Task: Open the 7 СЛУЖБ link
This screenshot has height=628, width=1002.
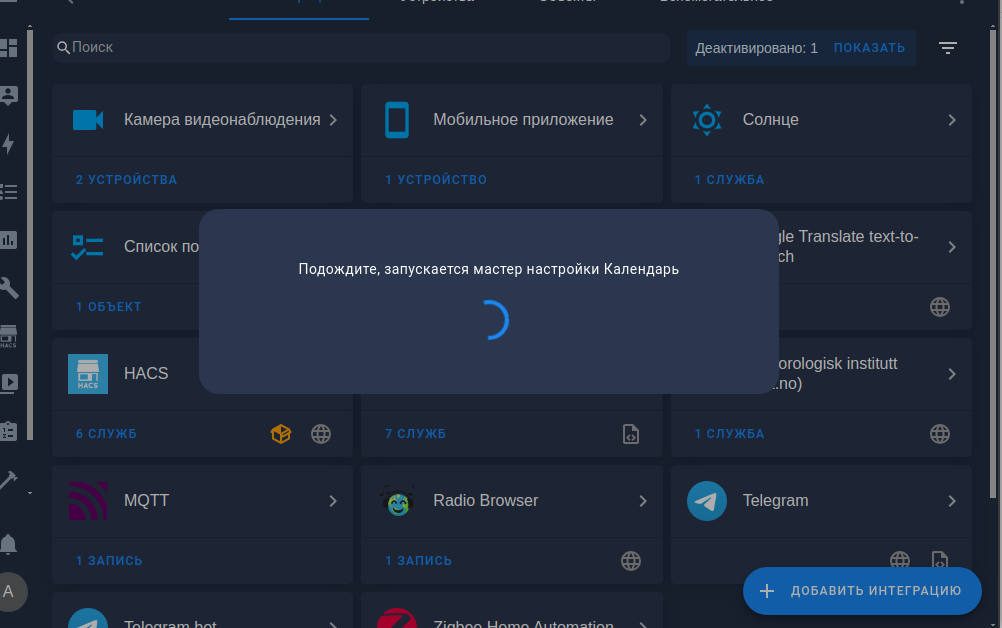Action: pos(415,434)
